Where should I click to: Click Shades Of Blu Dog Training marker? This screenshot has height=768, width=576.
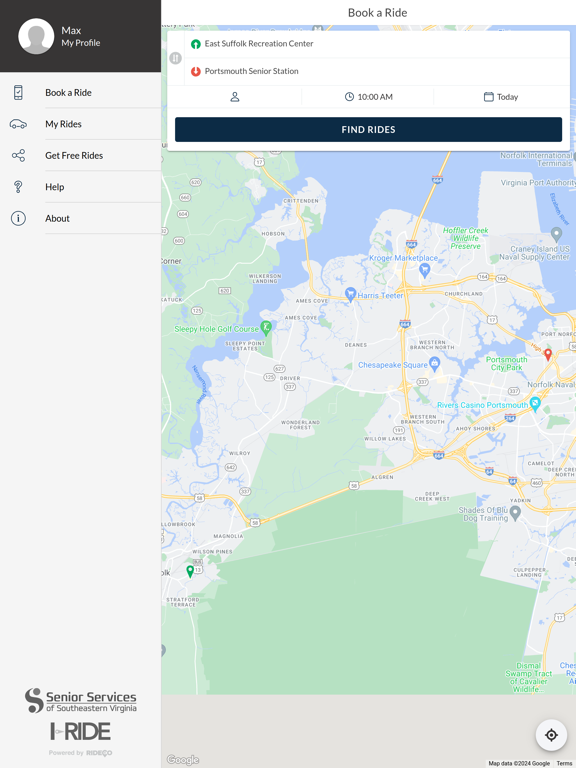[515, 513]
